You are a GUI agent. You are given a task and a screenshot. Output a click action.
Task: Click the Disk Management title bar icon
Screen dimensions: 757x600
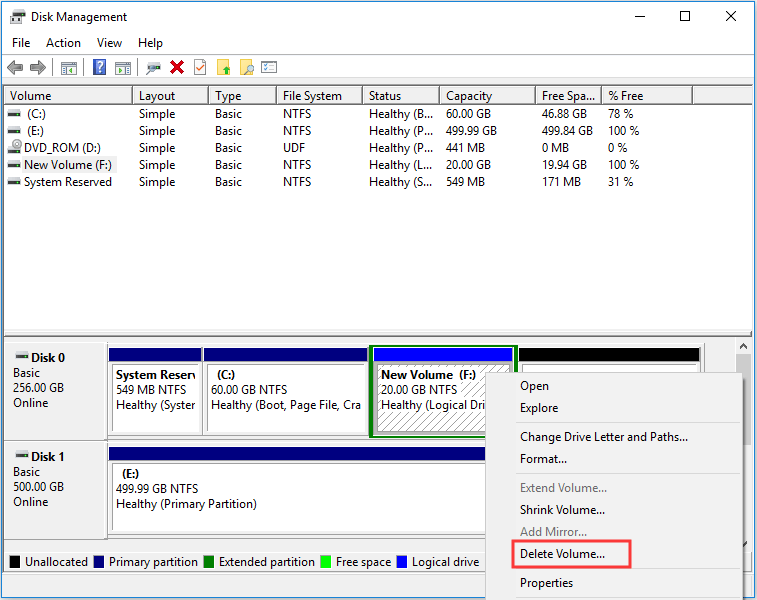click(17, 17)
